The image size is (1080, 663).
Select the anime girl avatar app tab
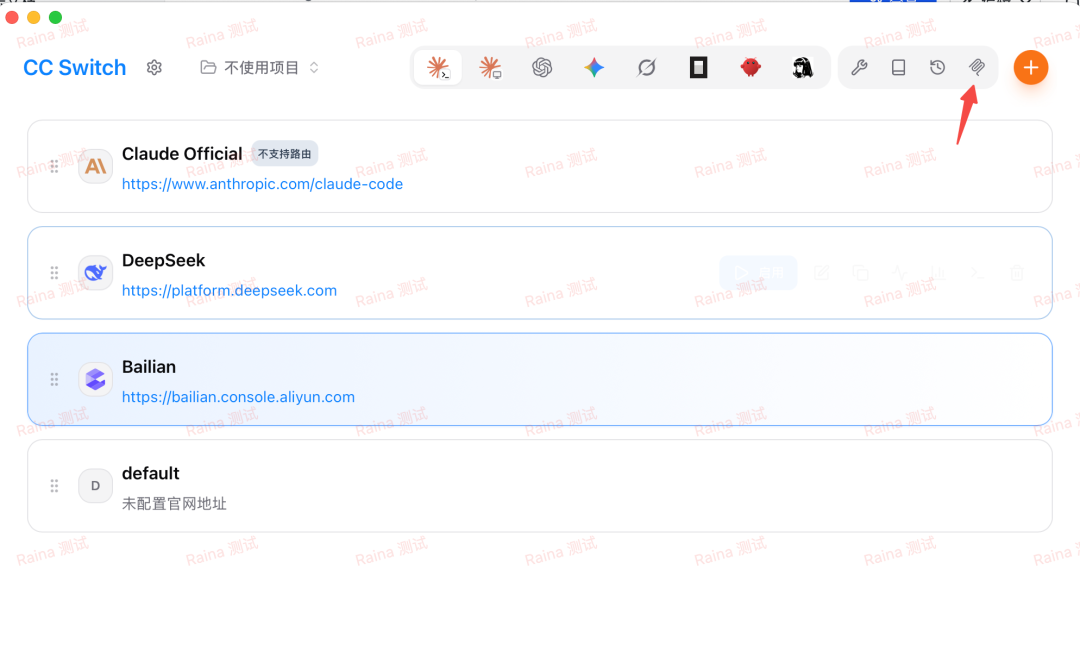point(802,67)
